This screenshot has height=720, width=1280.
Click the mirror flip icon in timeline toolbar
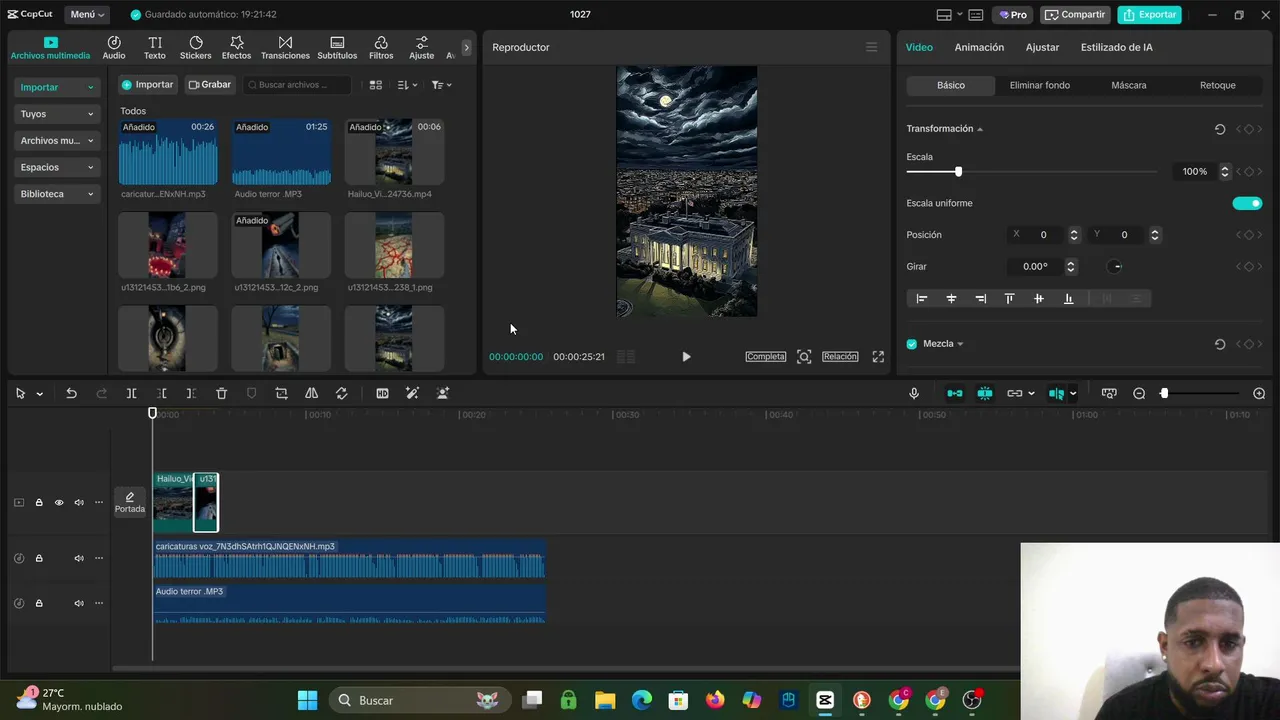click(x=311, y=394)
